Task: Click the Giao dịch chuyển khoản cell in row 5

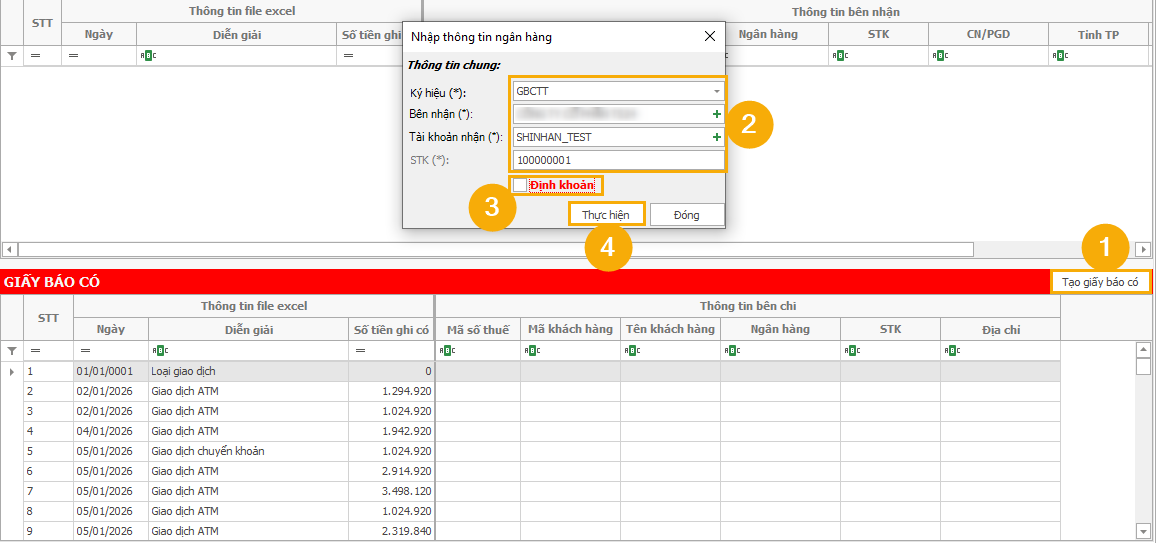Action: [x=248, y=451]
